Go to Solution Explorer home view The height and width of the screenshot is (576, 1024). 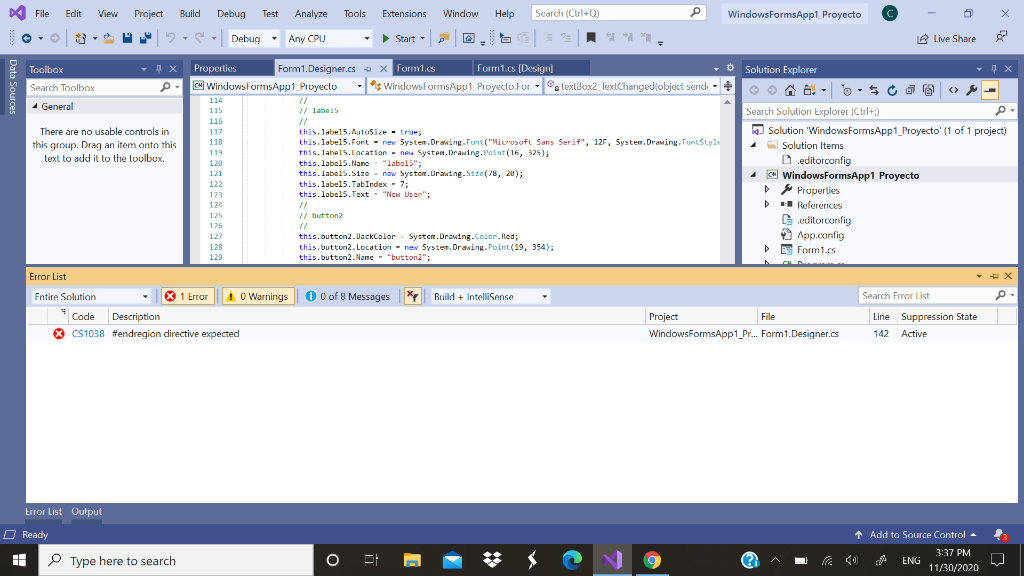click(790, 90)
